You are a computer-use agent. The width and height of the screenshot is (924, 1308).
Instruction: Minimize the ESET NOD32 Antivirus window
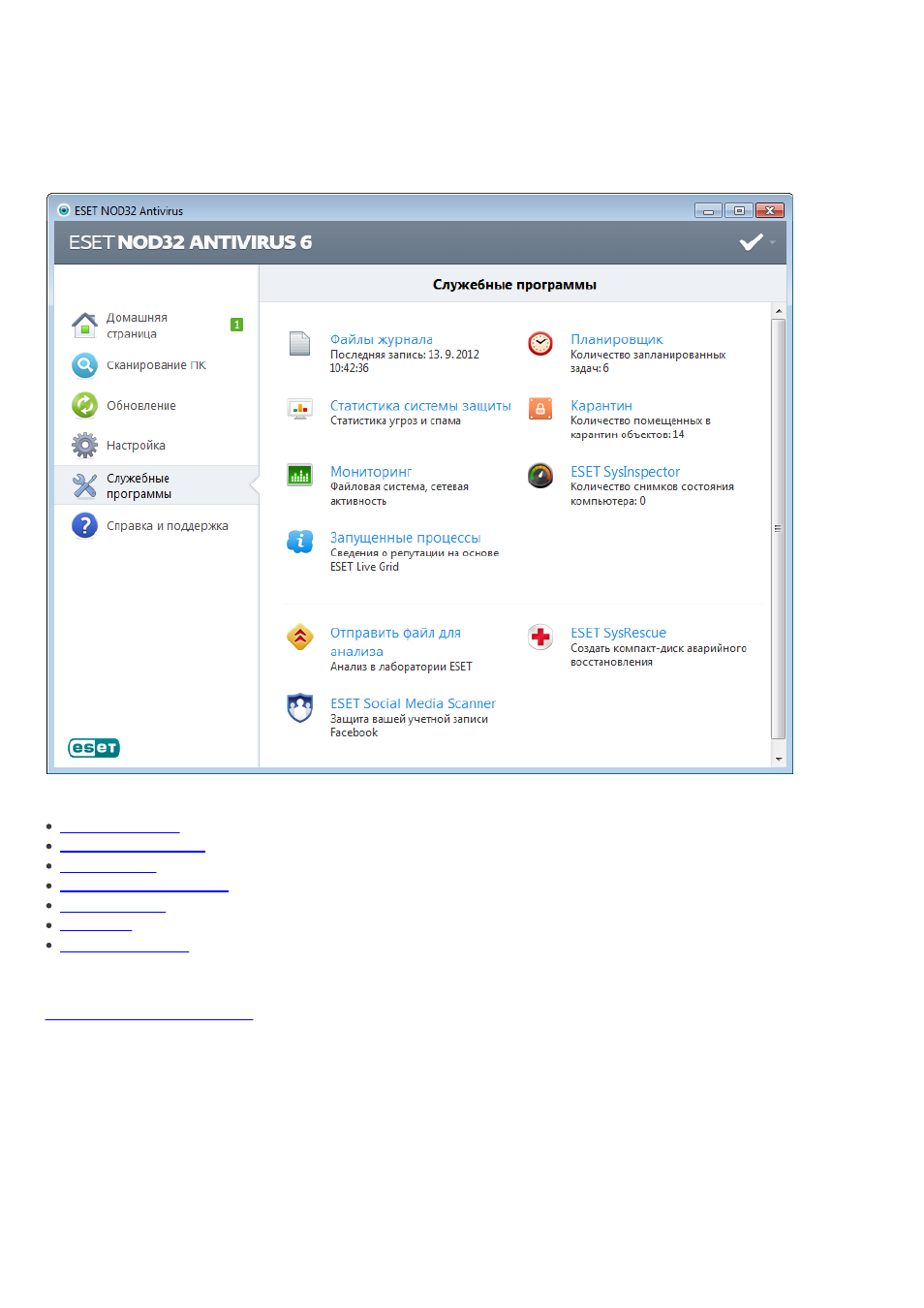[x=708, y=210]
